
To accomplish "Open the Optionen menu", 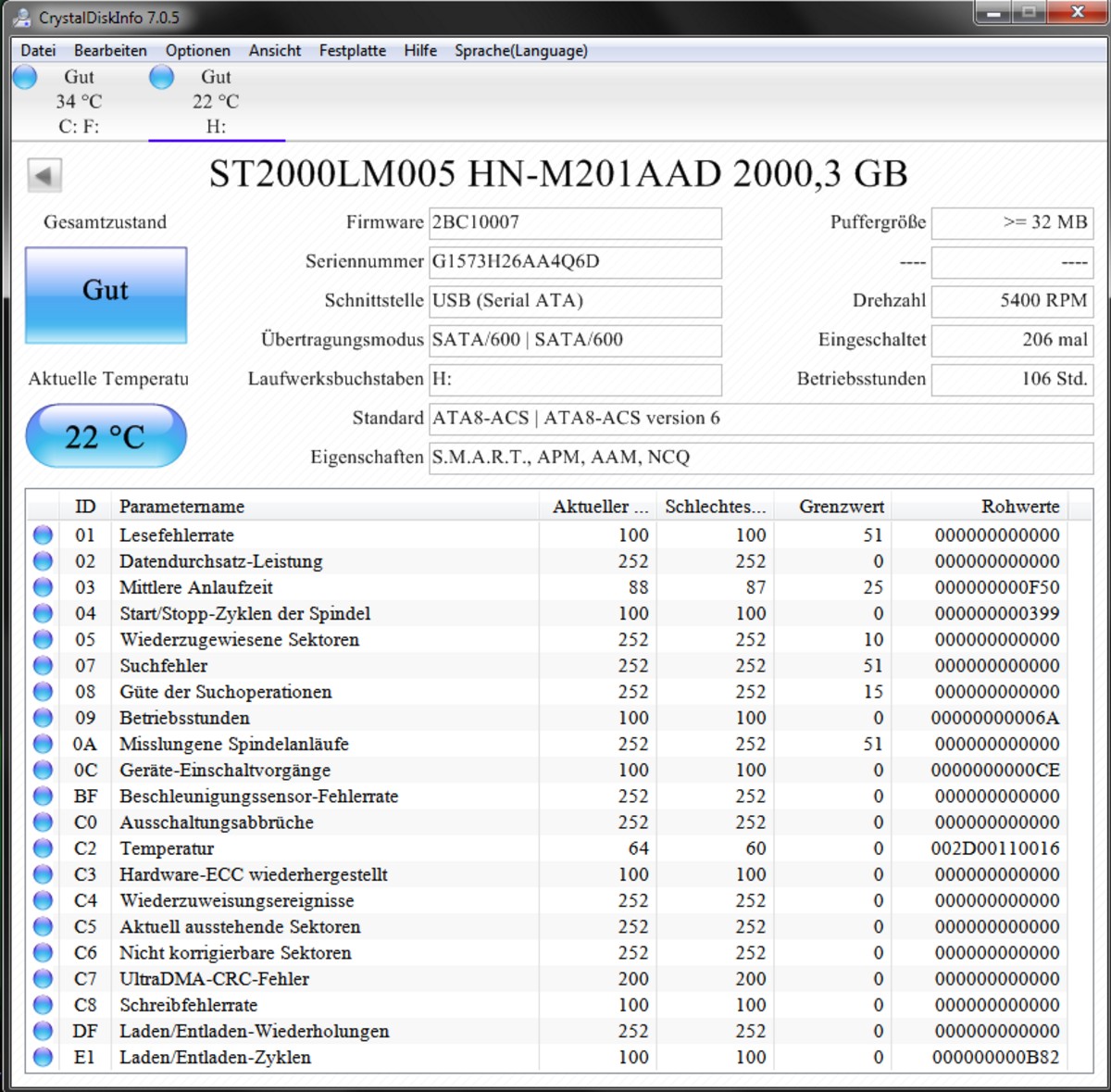I will coord(198,51).
